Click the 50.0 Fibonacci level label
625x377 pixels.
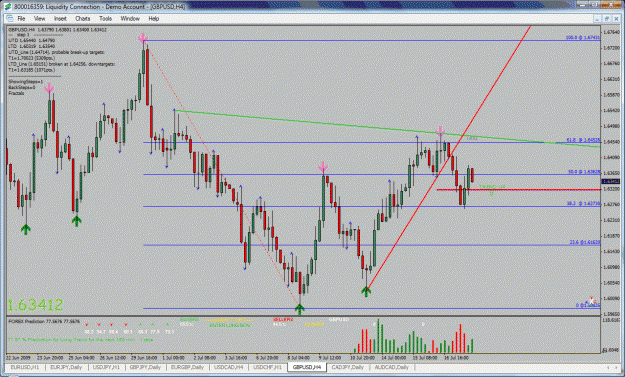tap(584, 172)
